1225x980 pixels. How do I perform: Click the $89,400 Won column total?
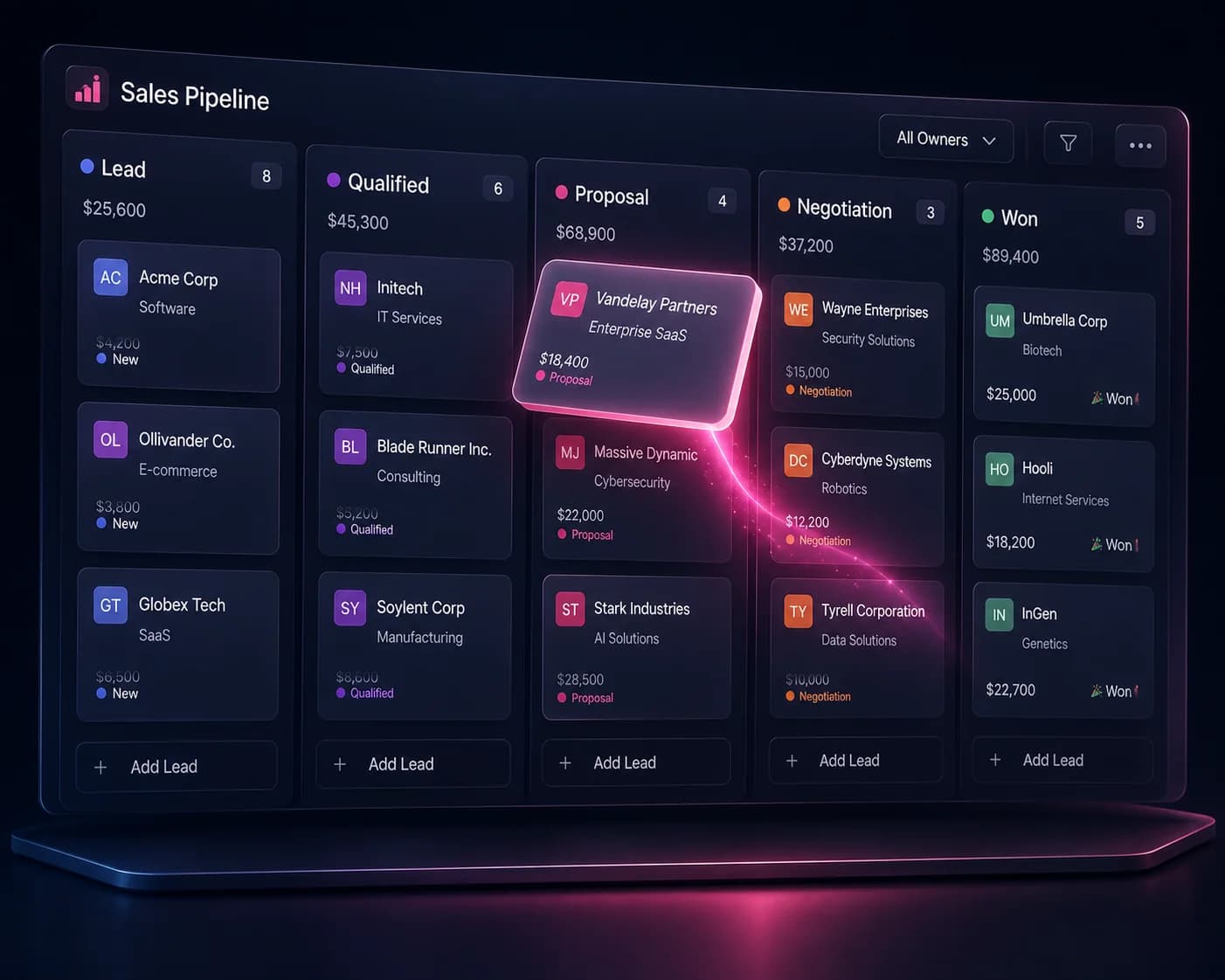pyautogui.click(x=1010, y=256)
